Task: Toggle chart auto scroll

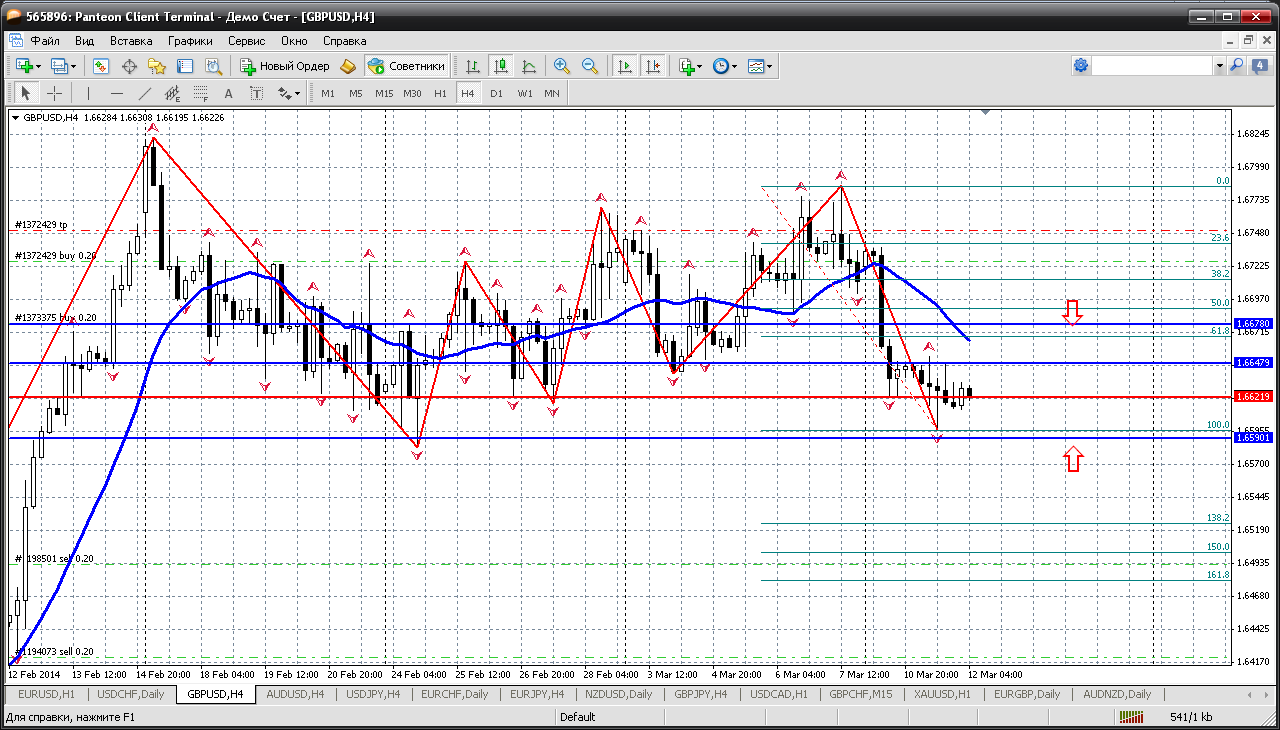Action: pos(625,66)
